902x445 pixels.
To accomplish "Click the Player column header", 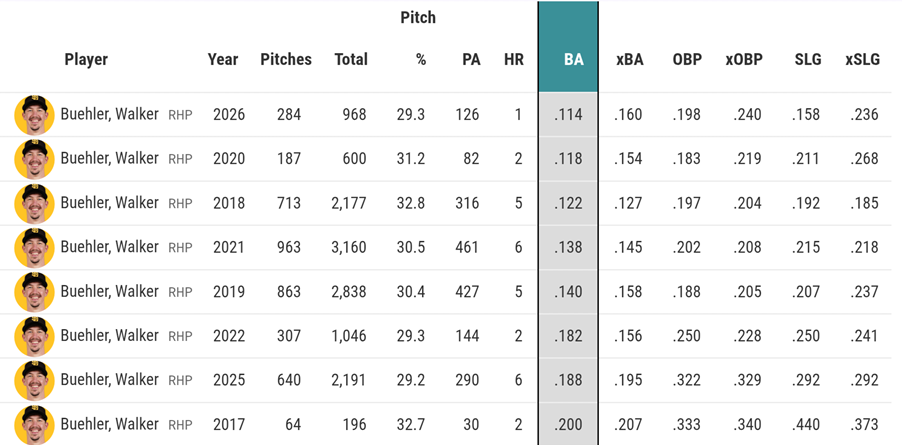I will tap(86, 60).
